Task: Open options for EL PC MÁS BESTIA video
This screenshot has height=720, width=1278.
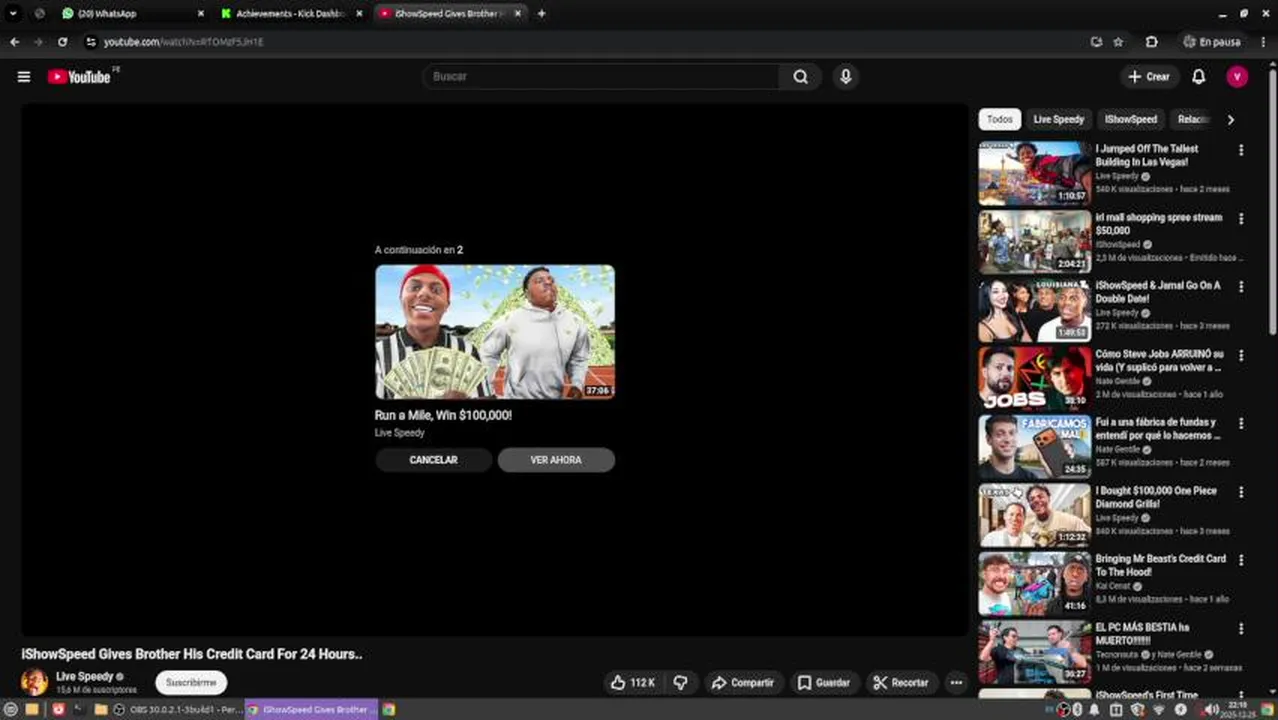Action: point(1241,629)
